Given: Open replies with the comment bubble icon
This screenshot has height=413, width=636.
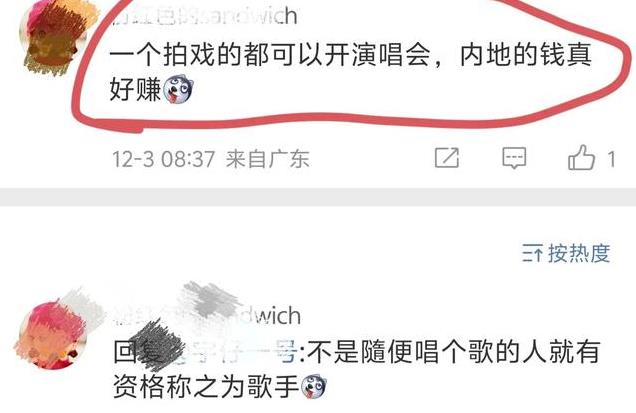Looking at the screenshot, I should (514, 158).
